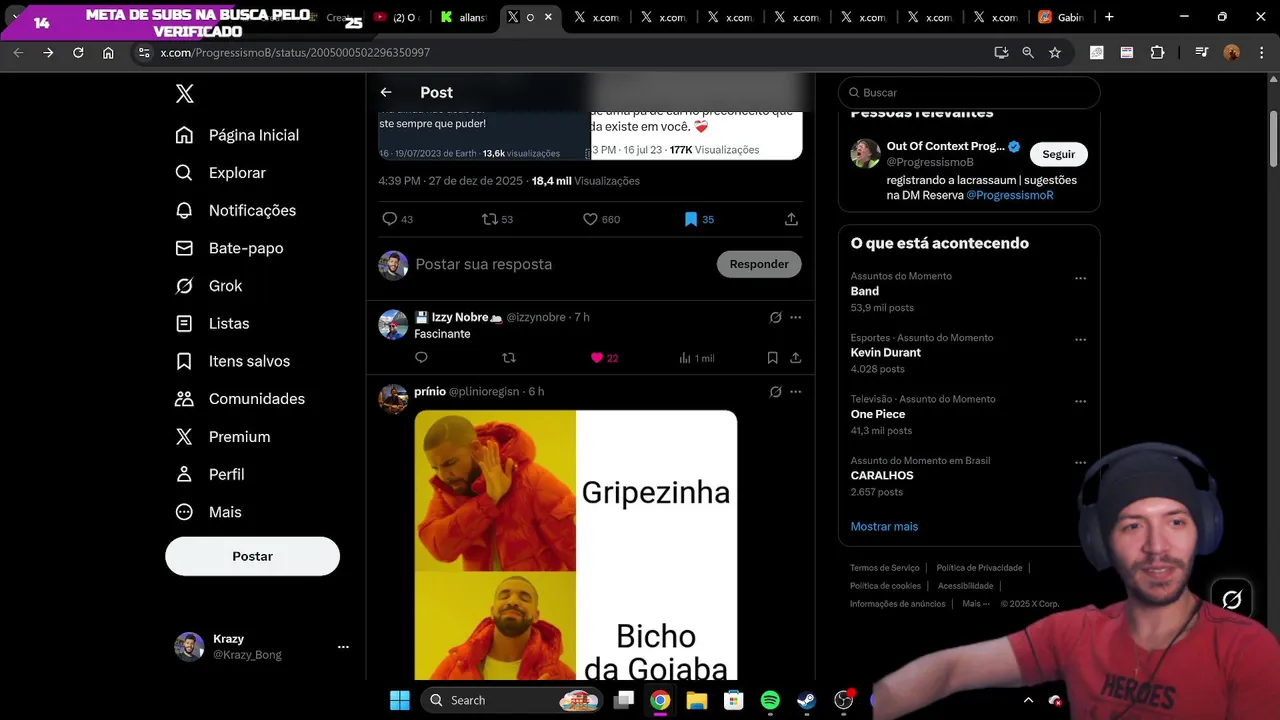This screenshot has width=1280, height=720.
Task: Open the Grok icon in sidebar
Action: point(184,286)
